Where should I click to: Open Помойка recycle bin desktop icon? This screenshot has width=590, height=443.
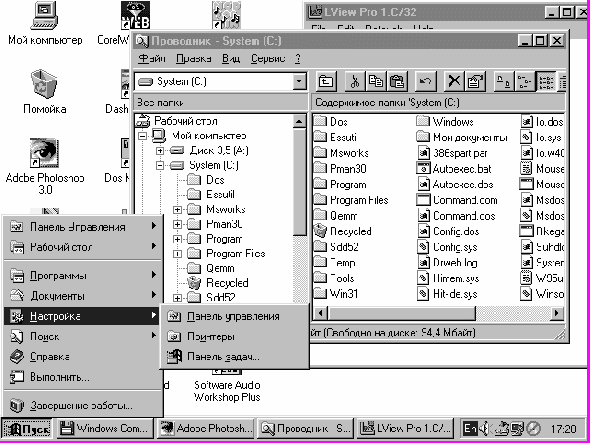[44, 92]
